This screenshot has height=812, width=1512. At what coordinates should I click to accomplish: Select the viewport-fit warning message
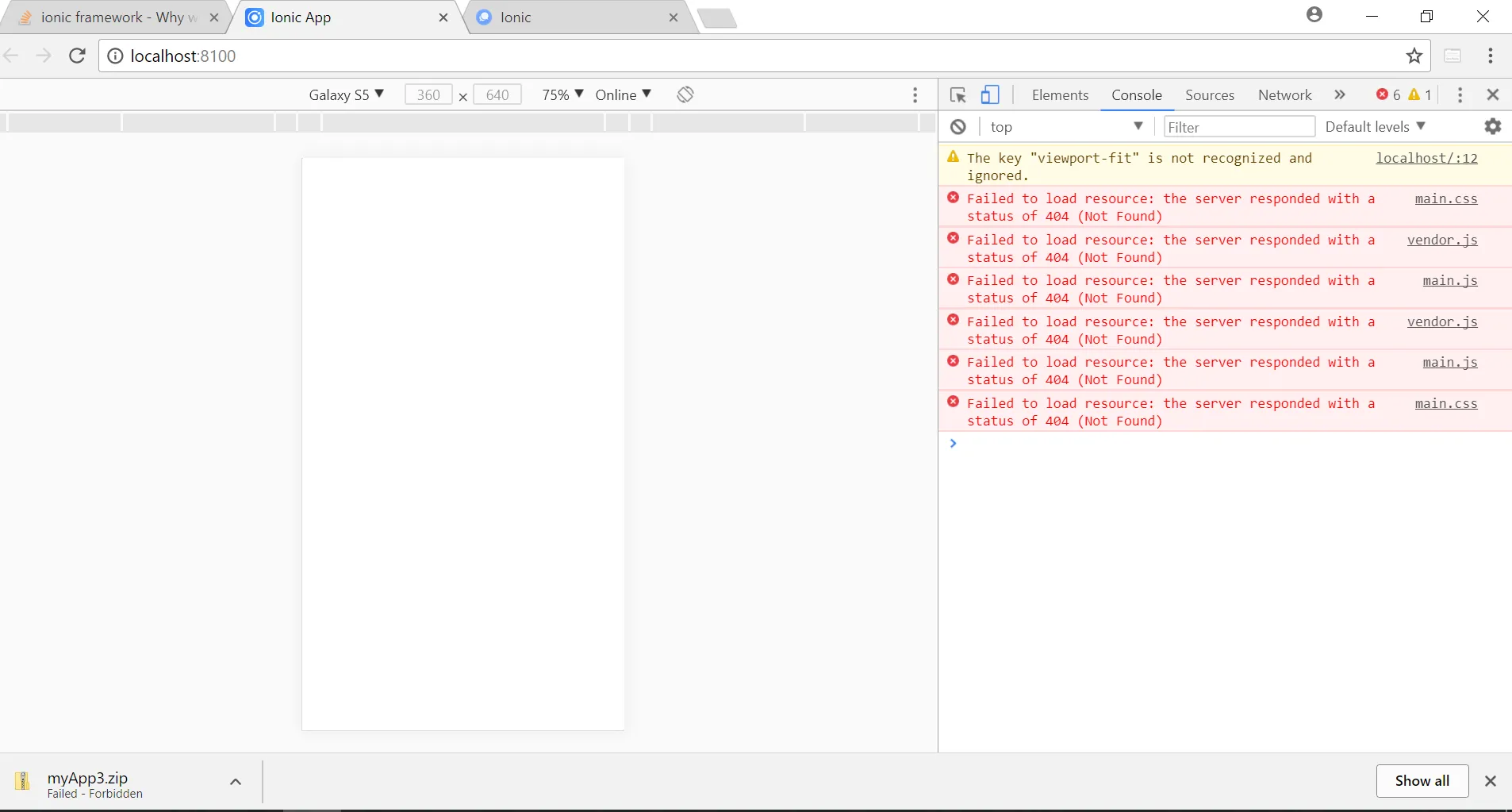coord(1139,167)
